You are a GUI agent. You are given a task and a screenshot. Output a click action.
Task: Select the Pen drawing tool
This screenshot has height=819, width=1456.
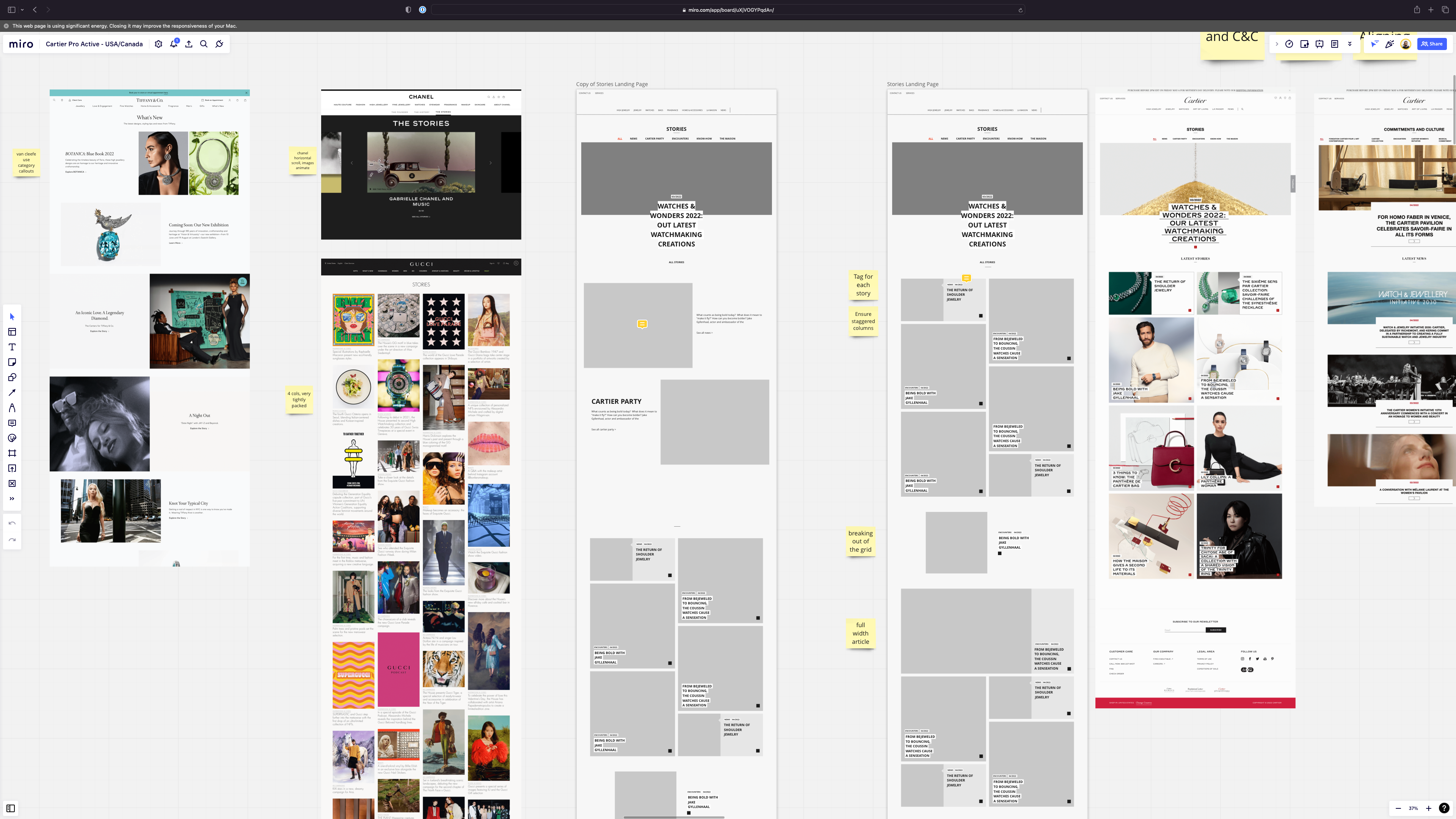point(12,408)
